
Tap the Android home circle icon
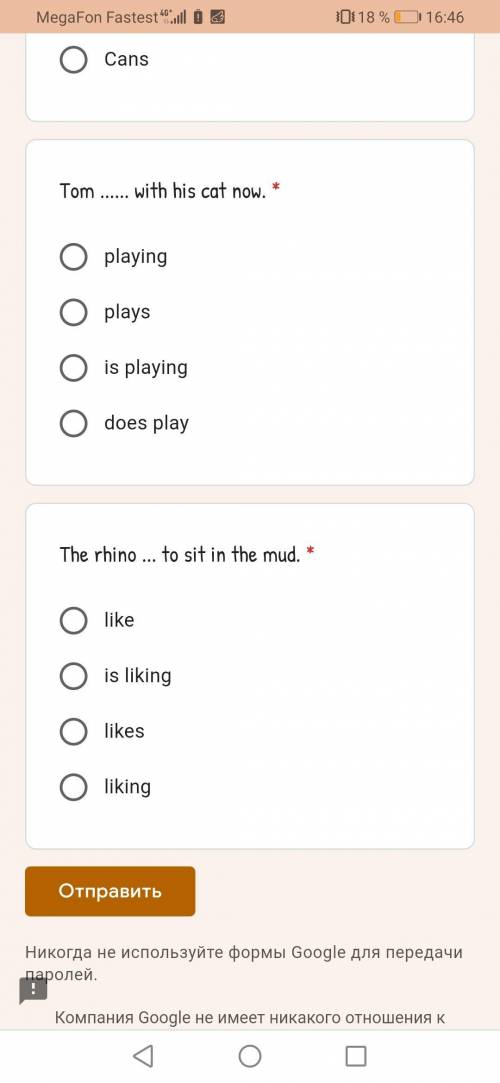click(250, 1055)
